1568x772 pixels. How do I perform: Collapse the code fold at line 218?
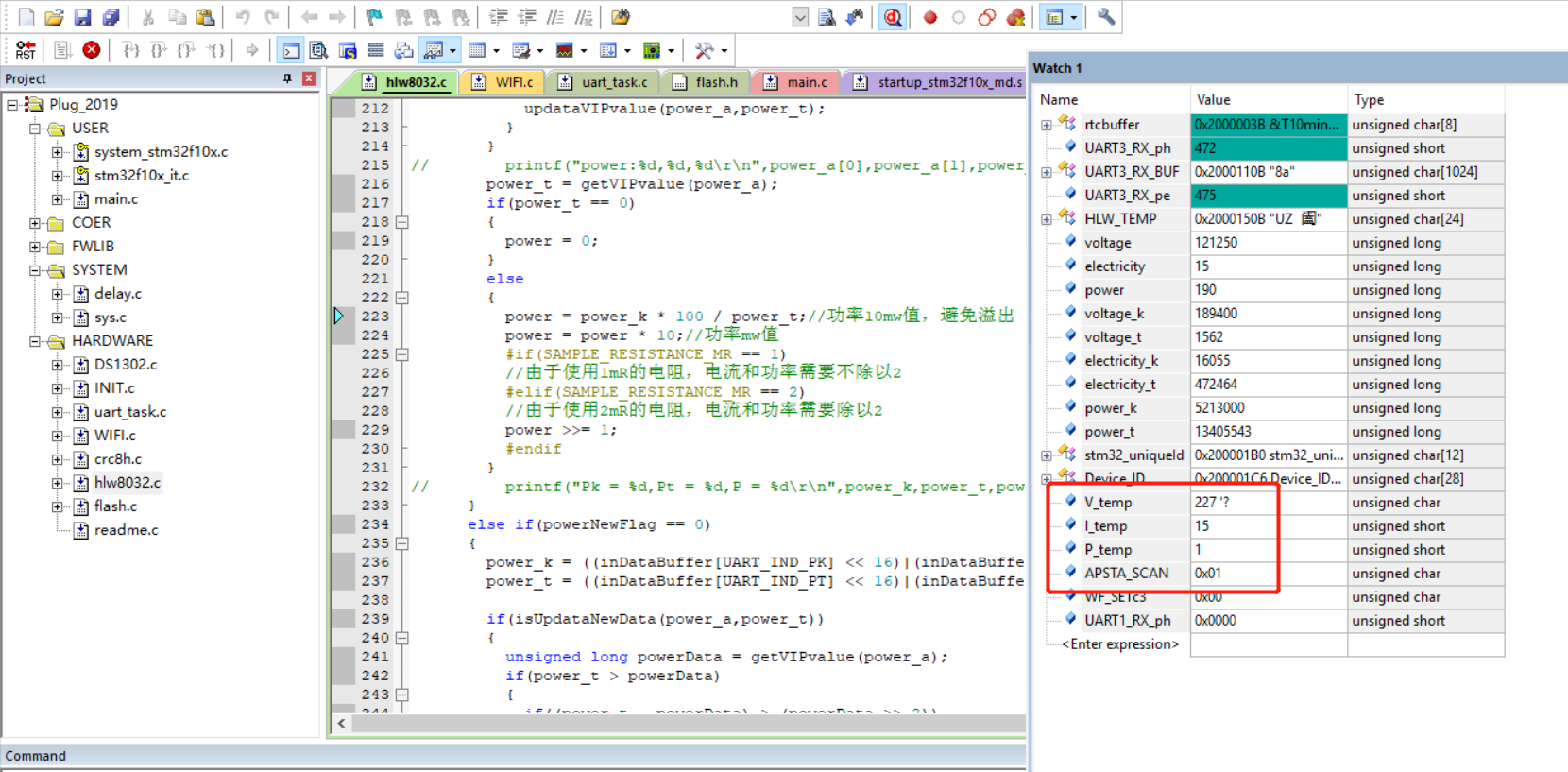point(401,222)
